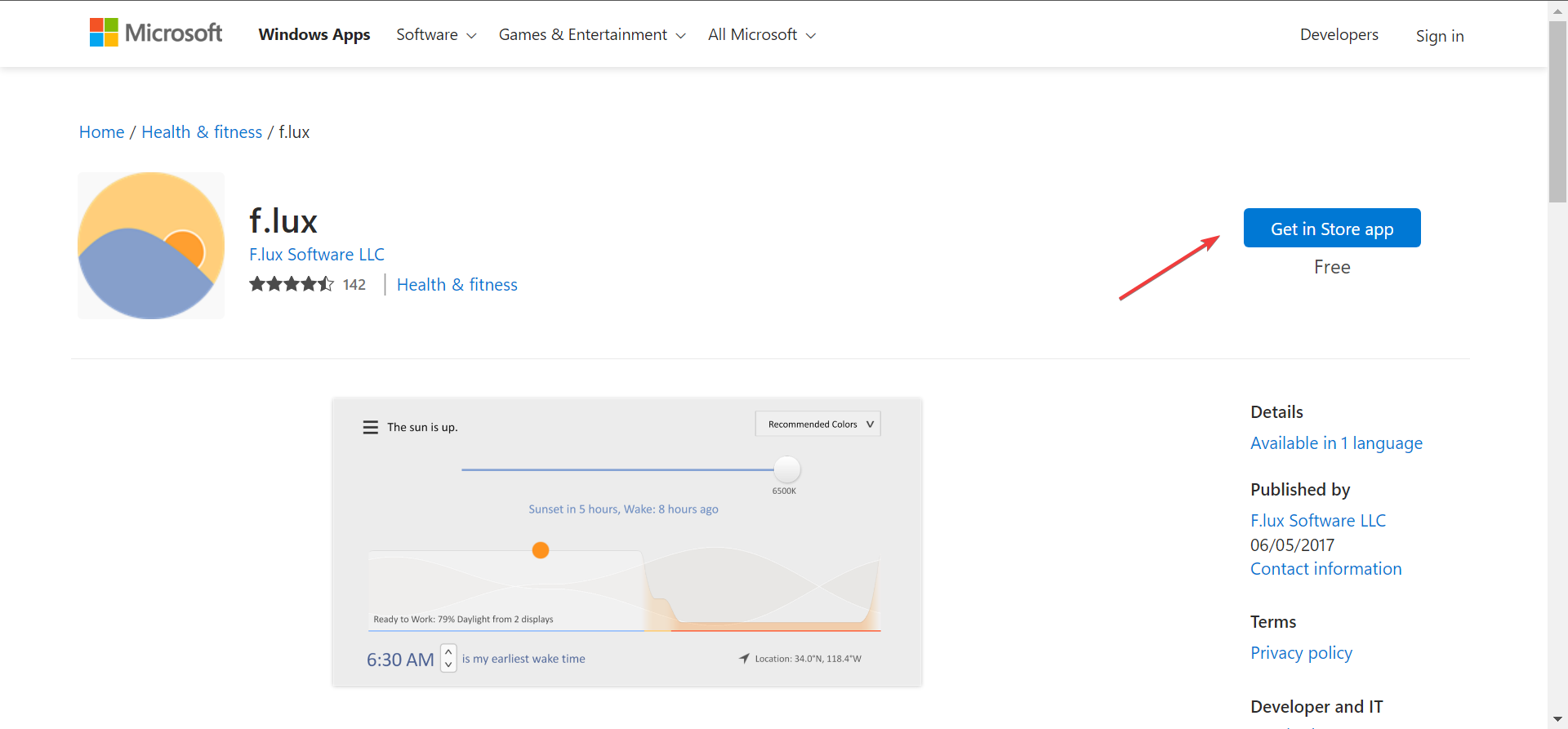Click the color temperature slider handle
1568x729 pixels.
(787, 469)
